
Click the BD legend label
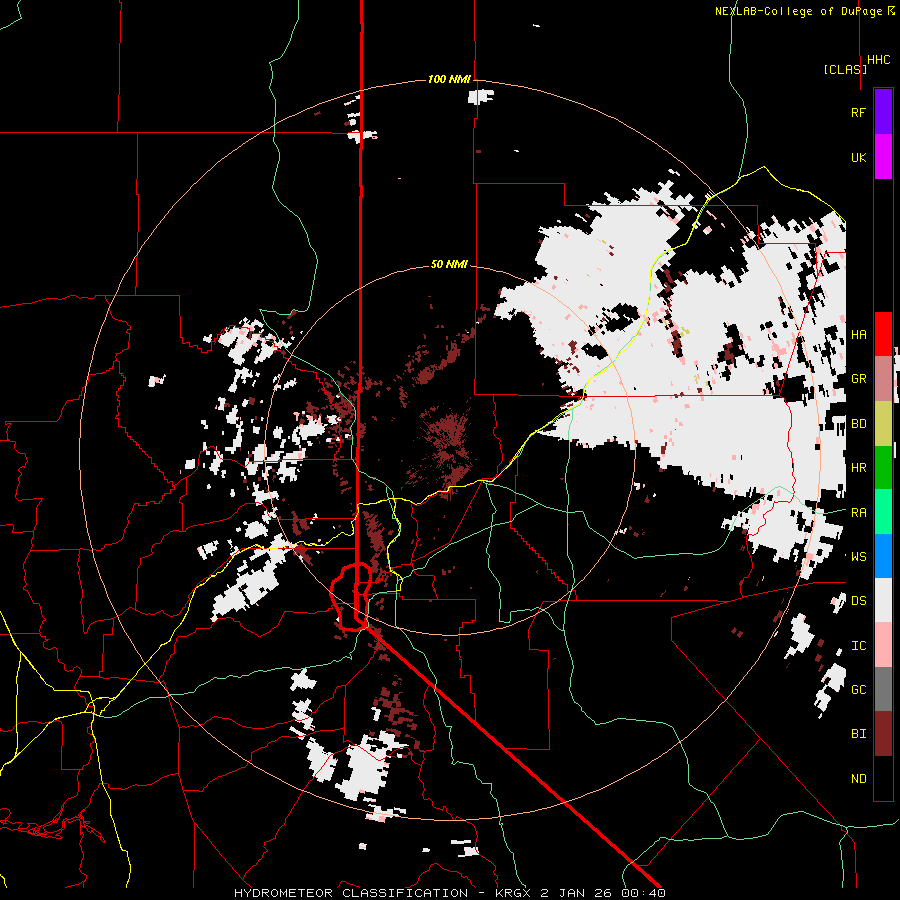[x=859, y=424]
